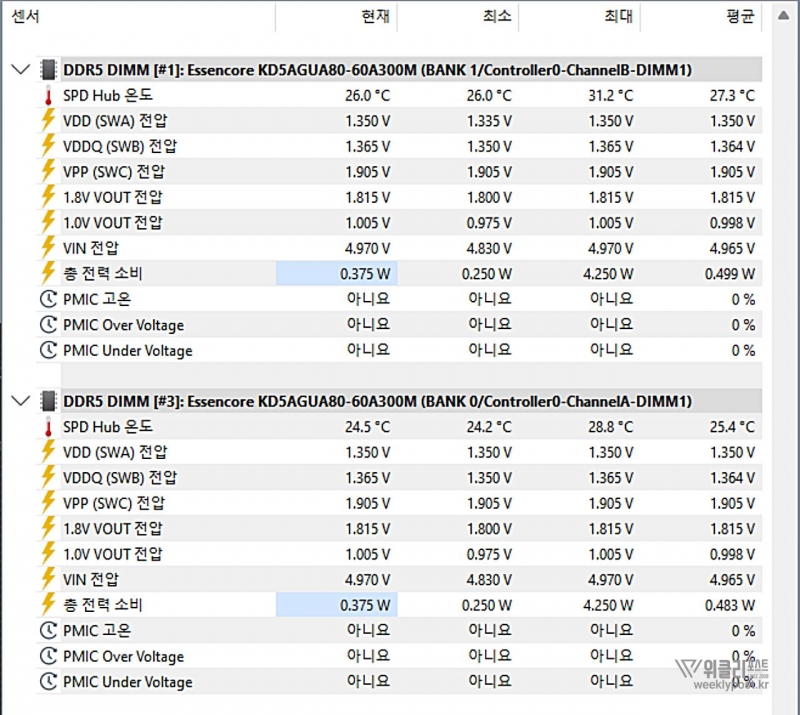Click lightning icon of DIMM #1 VDD (SWA)

click(48, 120)
